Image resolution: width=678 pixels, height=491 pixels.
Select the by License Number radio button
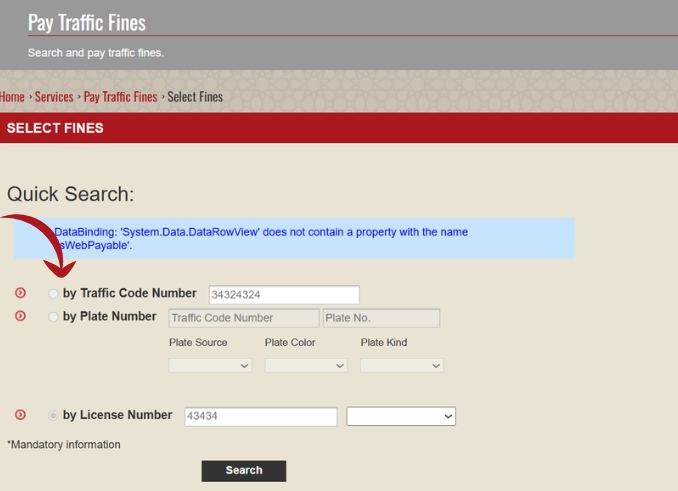54,415
